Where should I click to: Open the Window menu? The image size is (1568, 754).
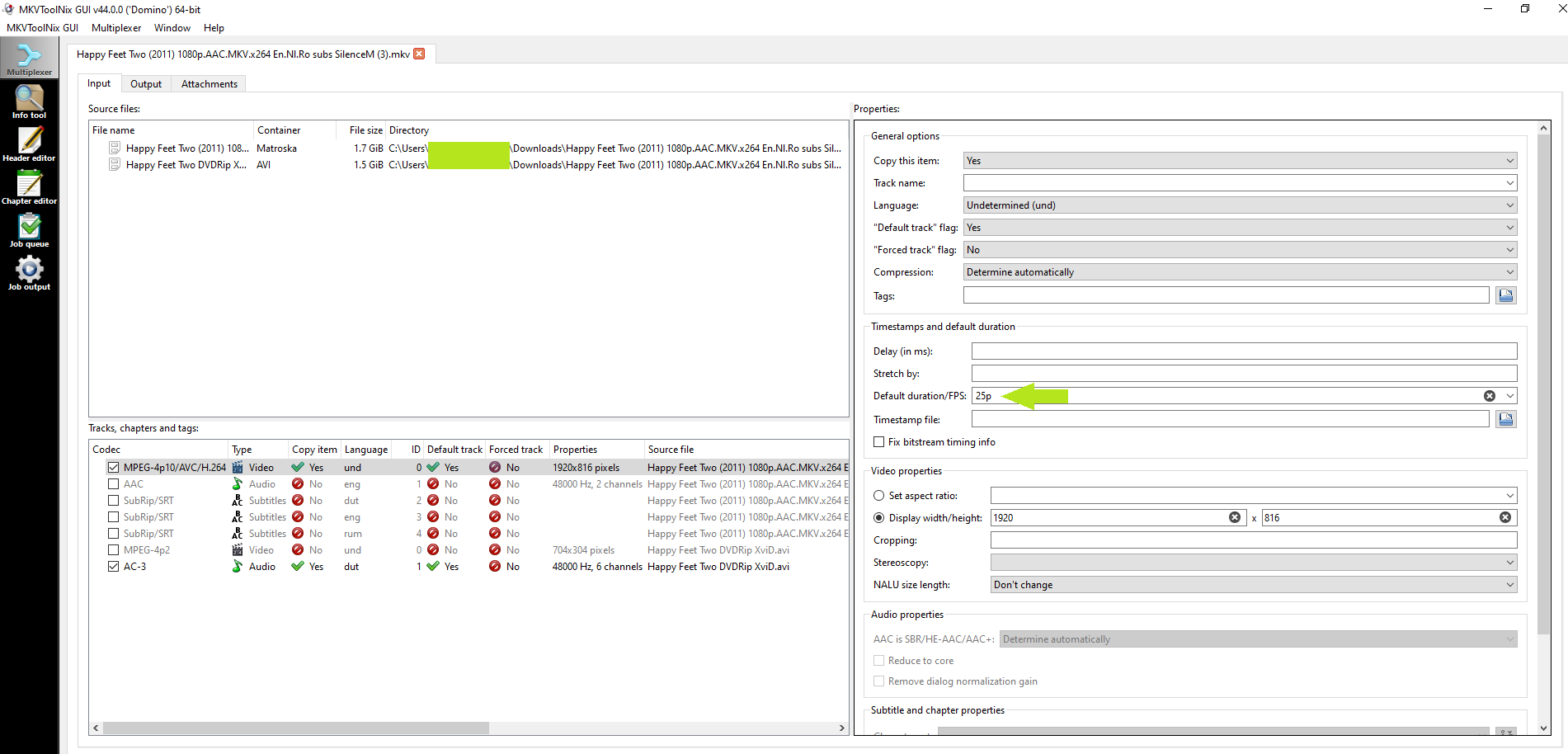tap(172, 28)
